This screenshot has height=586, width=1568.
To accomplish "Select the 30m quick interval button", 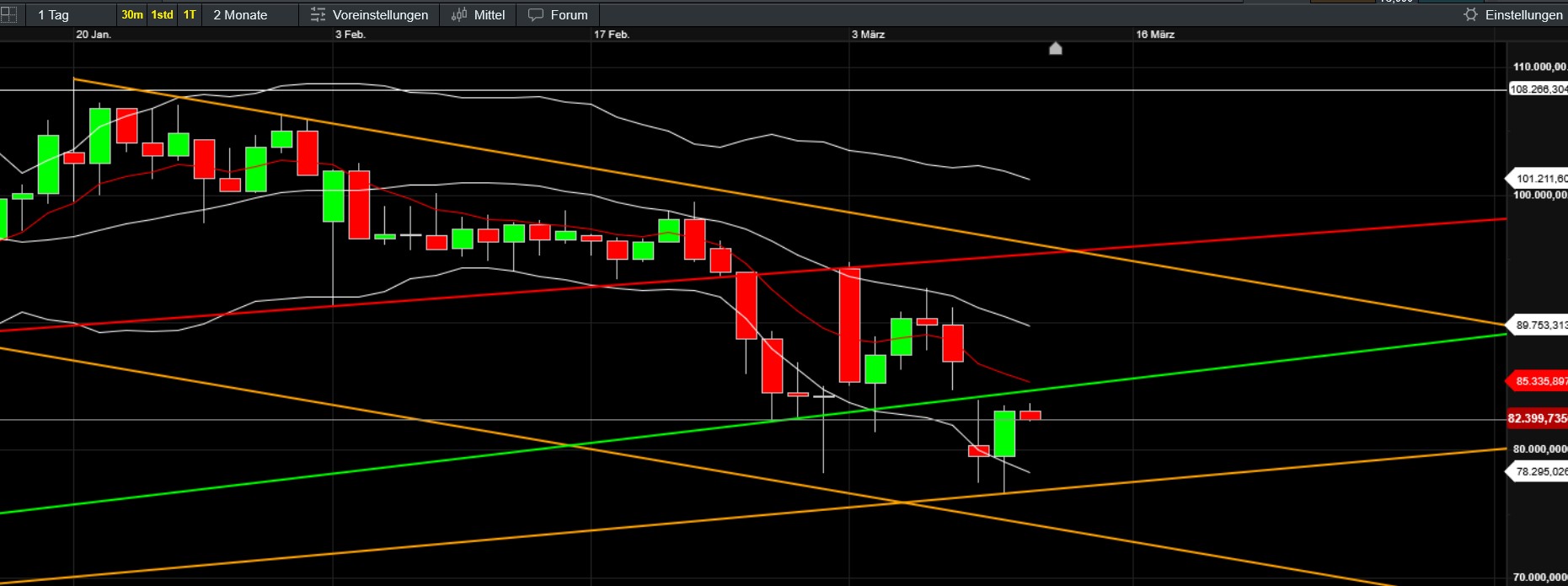I will point(132,14).
